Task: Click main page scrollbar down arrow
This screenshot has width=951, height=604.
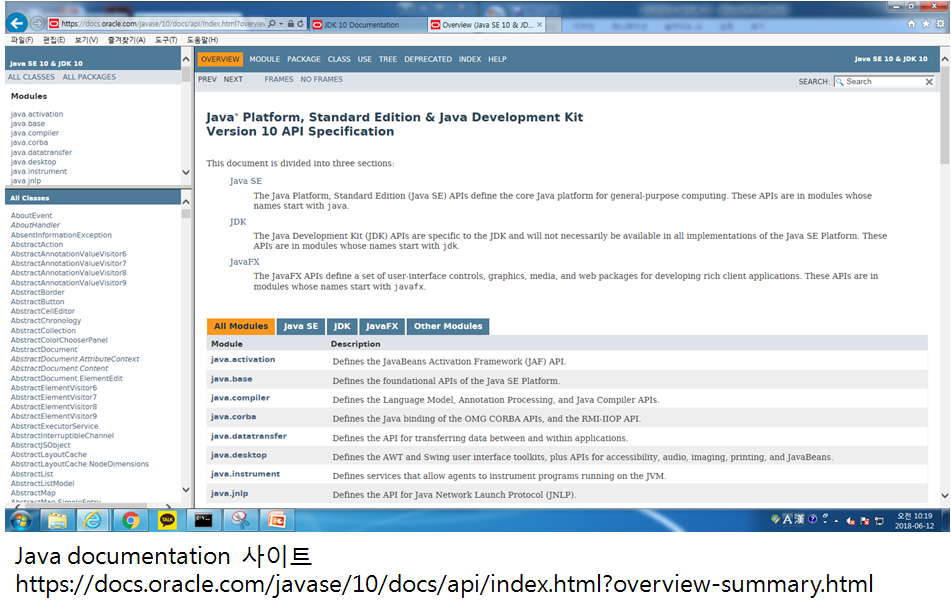Action: click(944, 495)
